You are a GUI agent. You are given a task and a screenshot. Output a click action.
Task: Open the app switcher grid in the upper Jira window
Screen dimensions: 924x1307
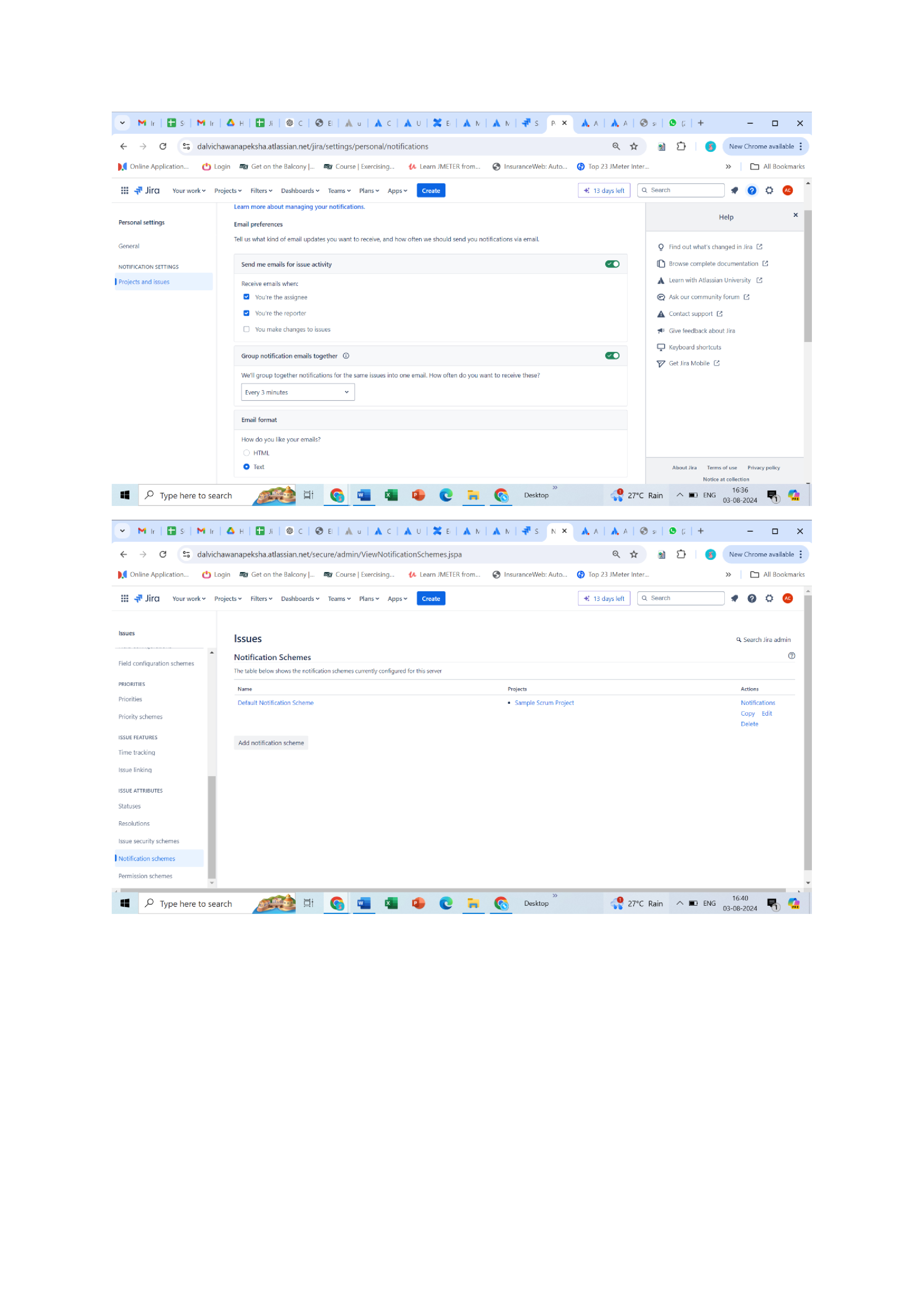click(125, 191)
